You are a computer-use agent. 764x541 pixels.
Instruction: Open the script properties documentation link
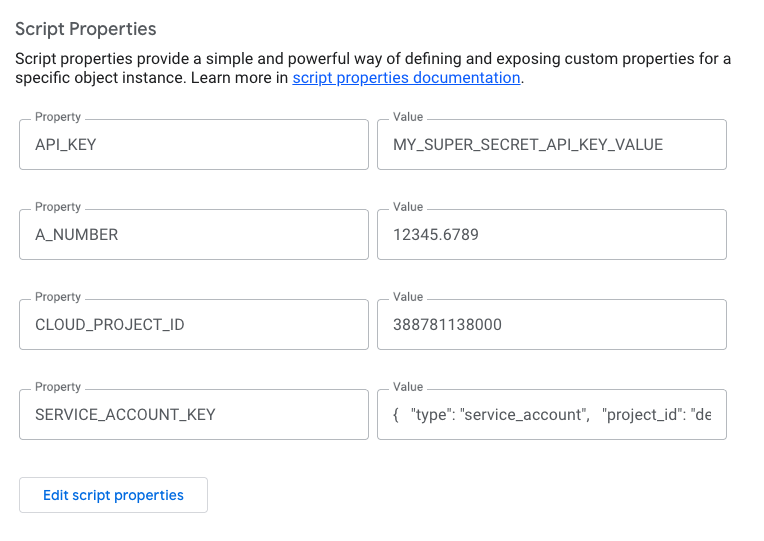406,78
